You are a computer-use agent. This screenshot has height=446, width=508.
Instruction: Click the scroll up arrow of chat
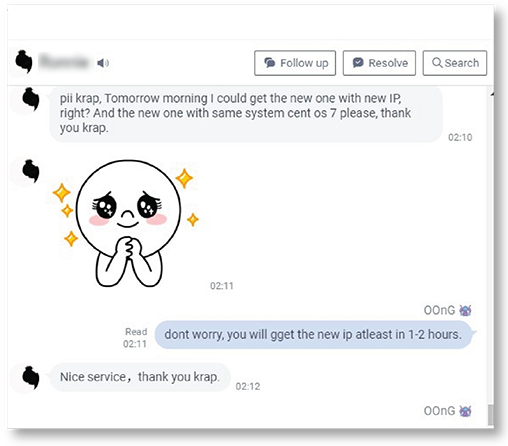(491, 95)
